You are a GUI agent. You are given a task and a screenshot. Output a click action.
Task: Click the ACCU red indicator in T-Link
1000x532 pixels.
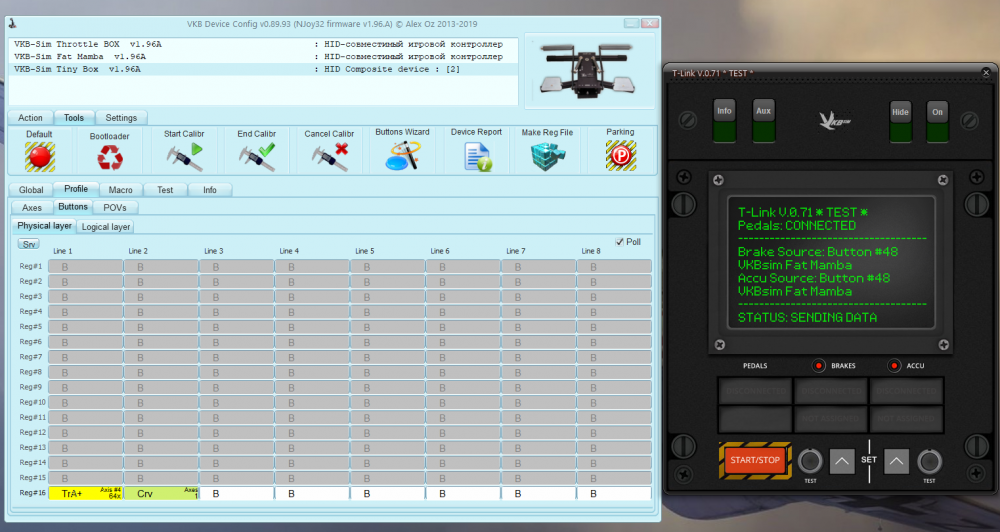click(x=893, y=366)
